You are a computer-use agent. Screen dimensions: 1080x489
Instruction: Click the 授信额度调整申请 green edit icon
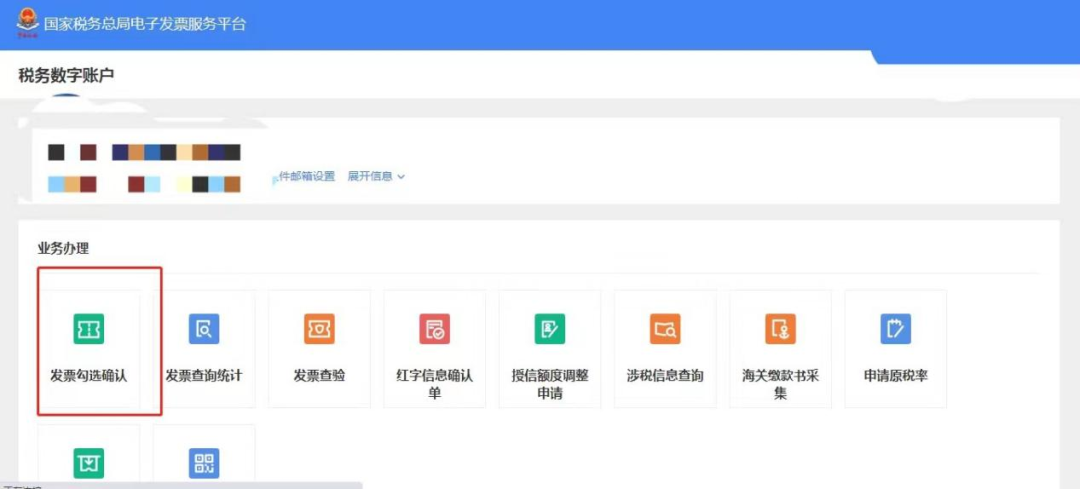550,328
